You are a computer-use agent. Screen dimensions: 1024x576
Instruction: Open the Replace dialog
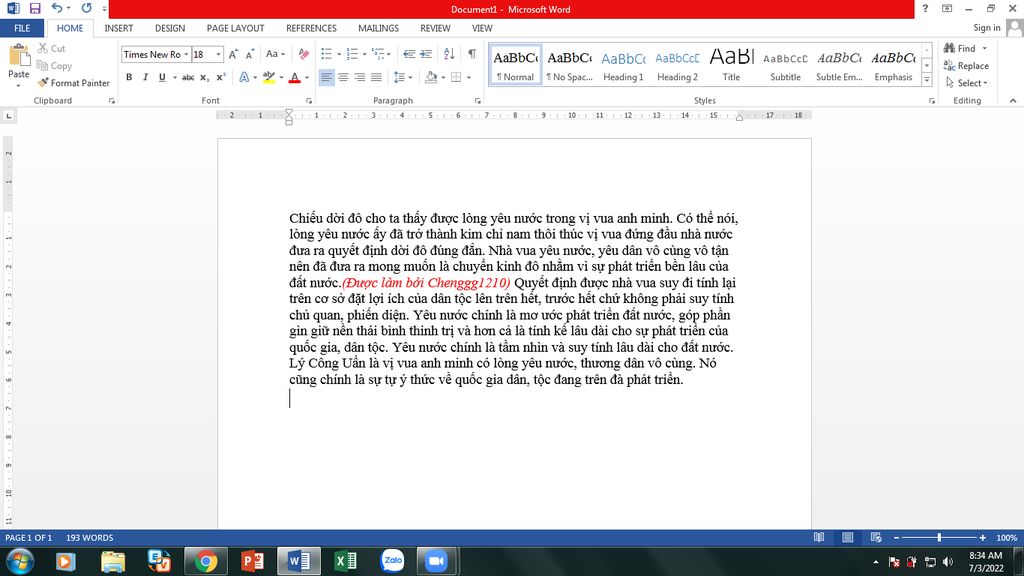tap(966, 66)
